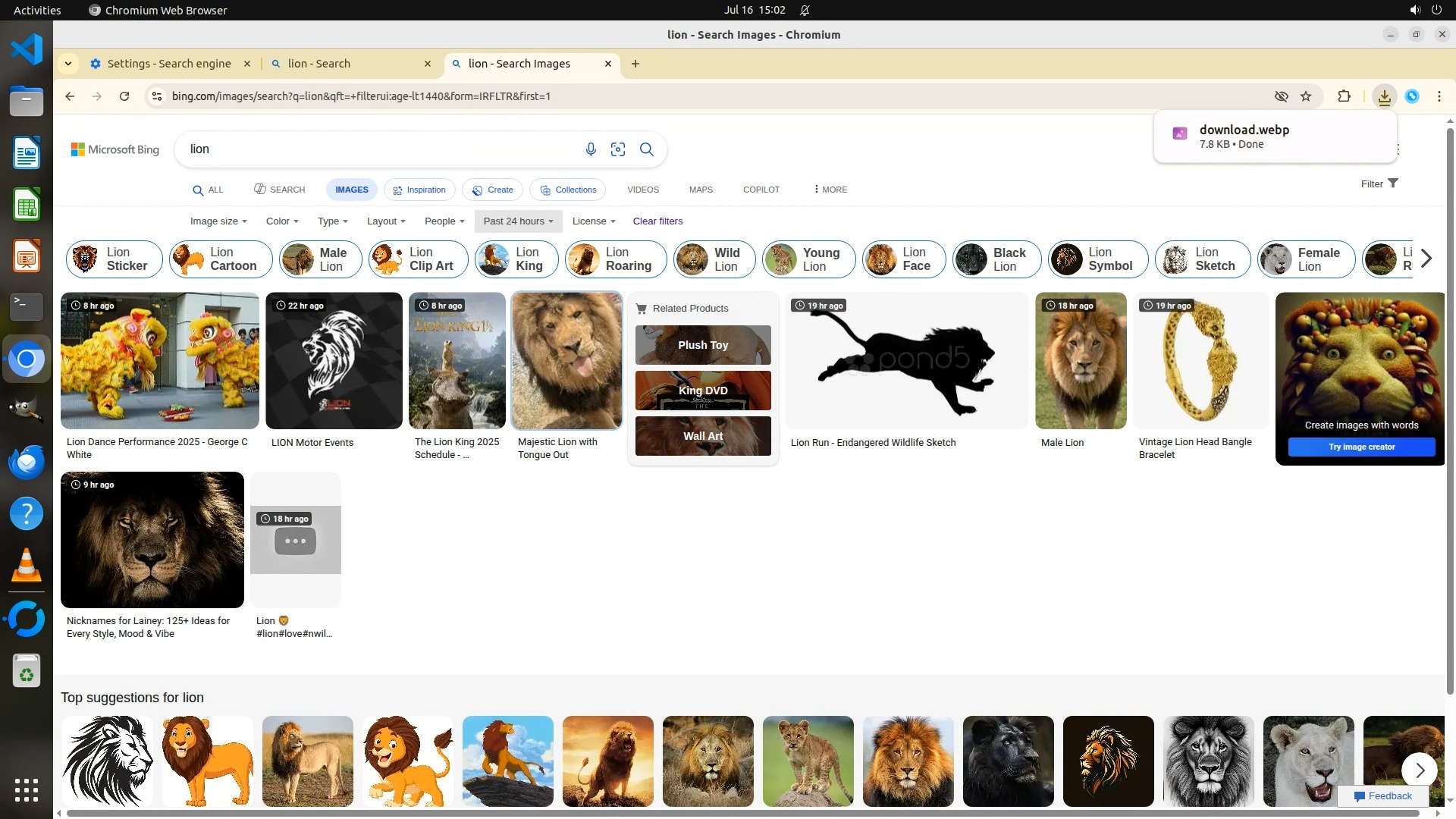The height and width of the screenshot is (819, 1456).
Task: Toggle the Filter funnel button
Action: coord(1379,184)
